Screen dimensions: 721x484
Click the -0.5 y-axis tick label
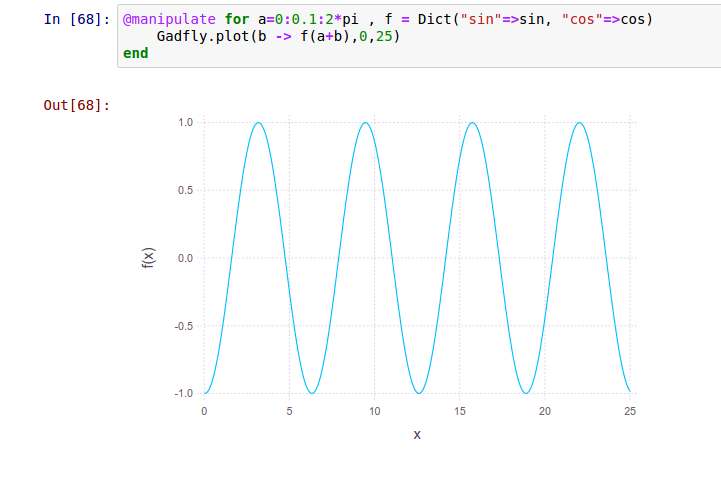[183, 326]
